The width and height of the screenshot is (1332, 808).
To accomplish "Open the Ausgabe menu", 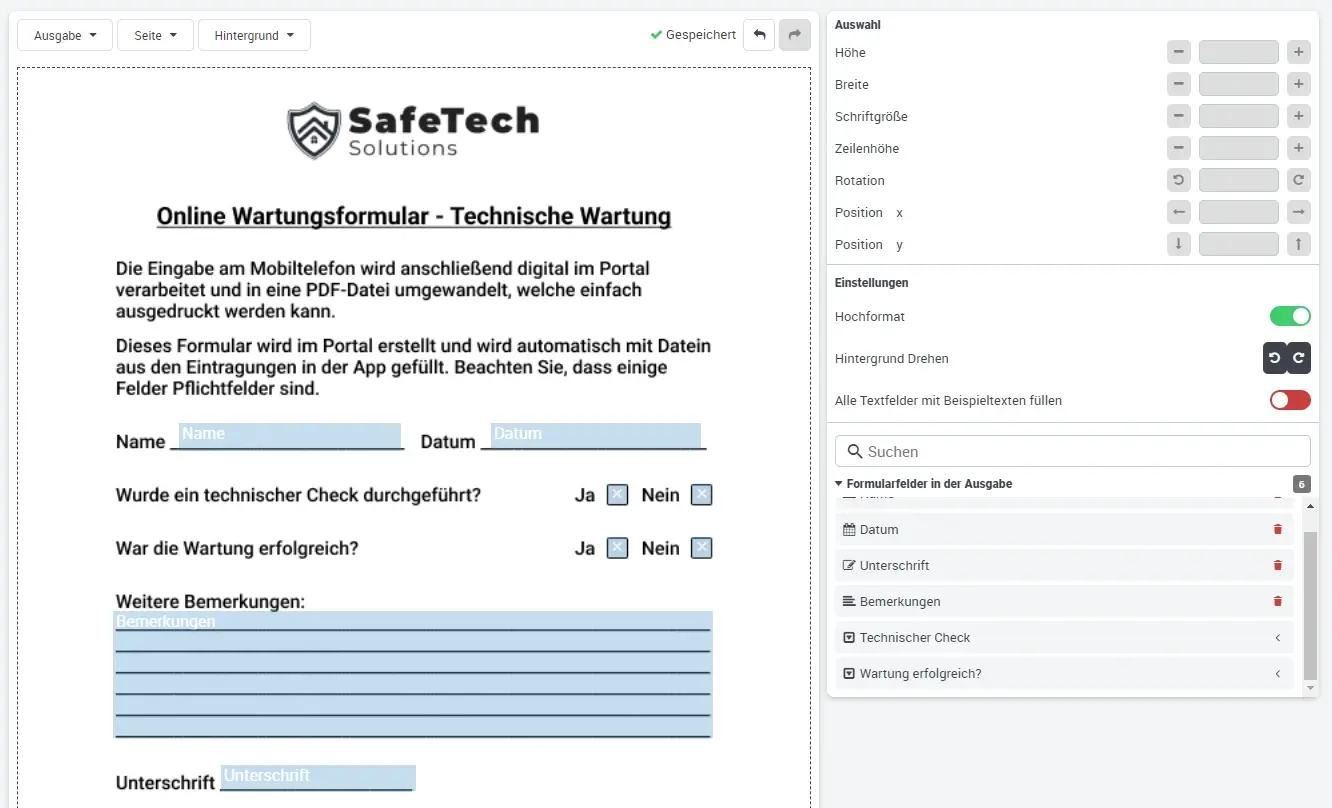I will coord(64,34).
